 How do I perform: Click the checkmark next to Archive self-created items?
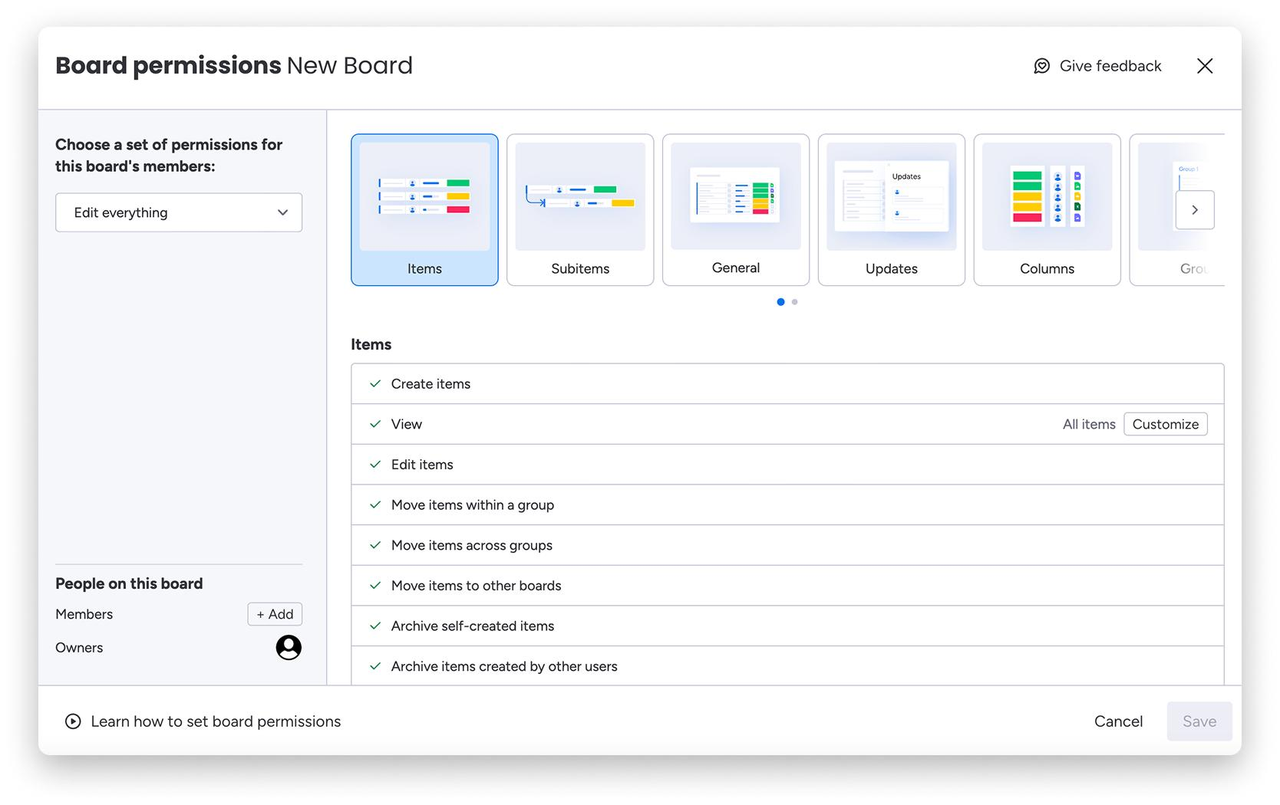pos(375,626)
